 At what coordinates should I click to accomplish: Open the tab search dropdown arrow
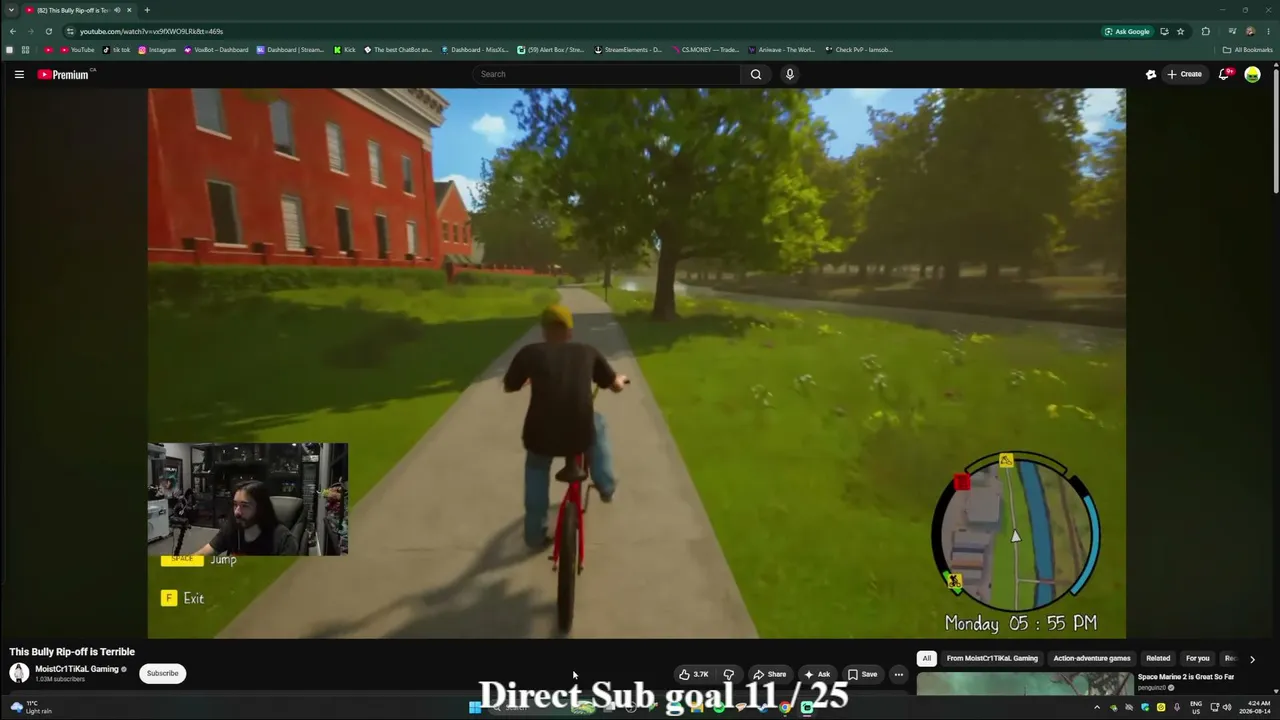10,10
